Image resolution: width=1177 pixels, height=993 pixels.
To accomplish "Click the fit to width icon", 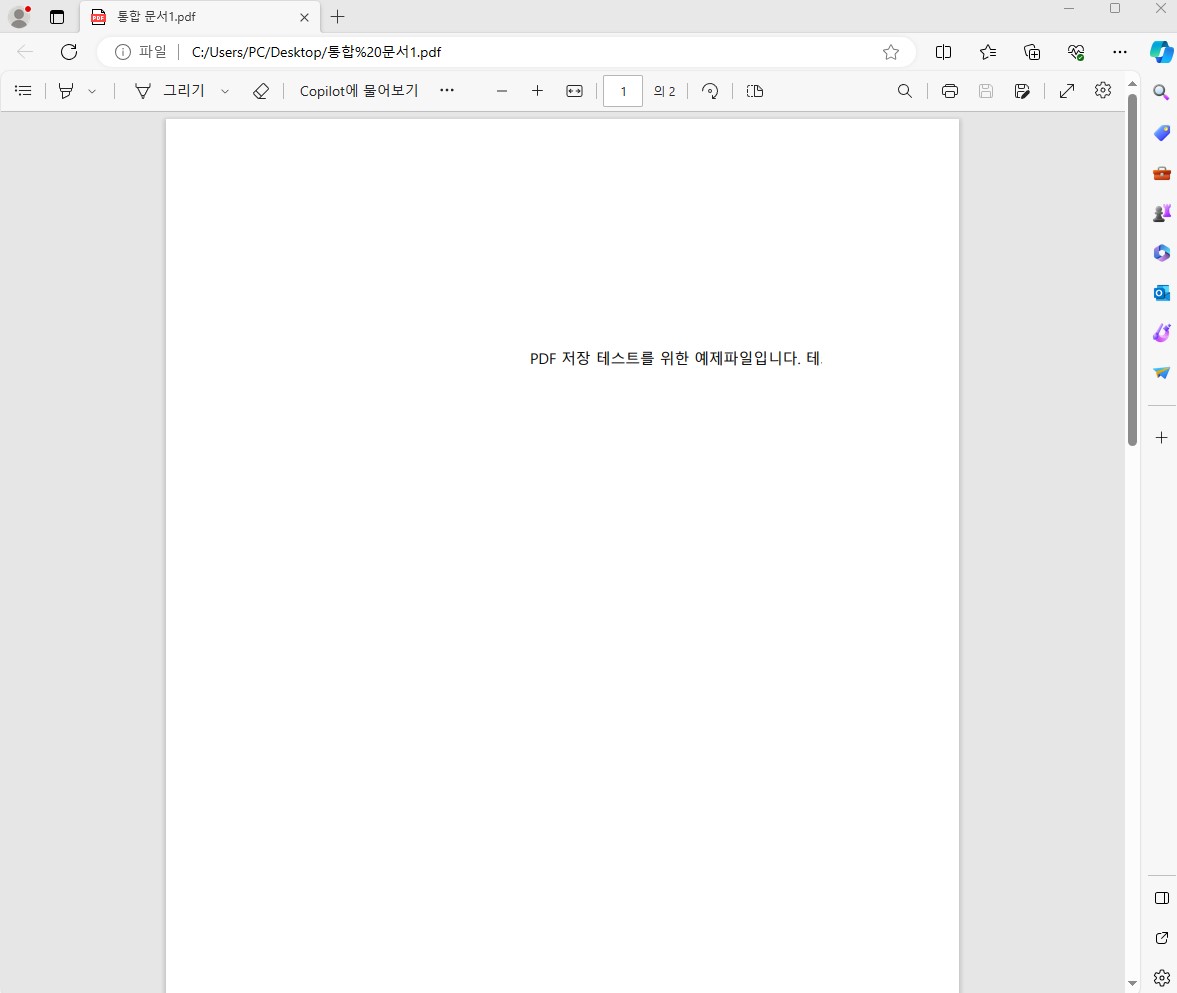I will coord(574,91).
